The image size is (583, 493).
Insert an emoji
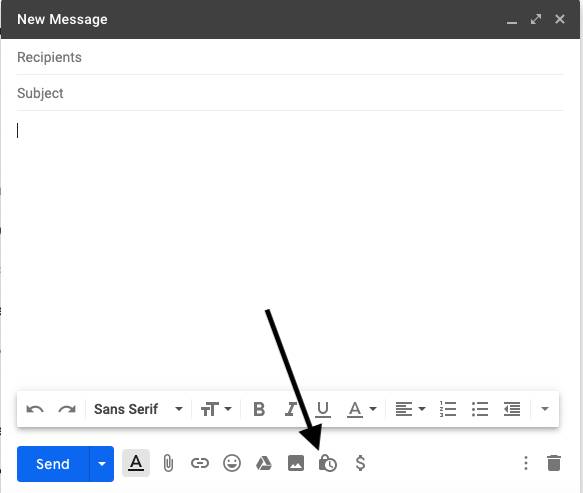pyautogui.click(x=232, y=463)
